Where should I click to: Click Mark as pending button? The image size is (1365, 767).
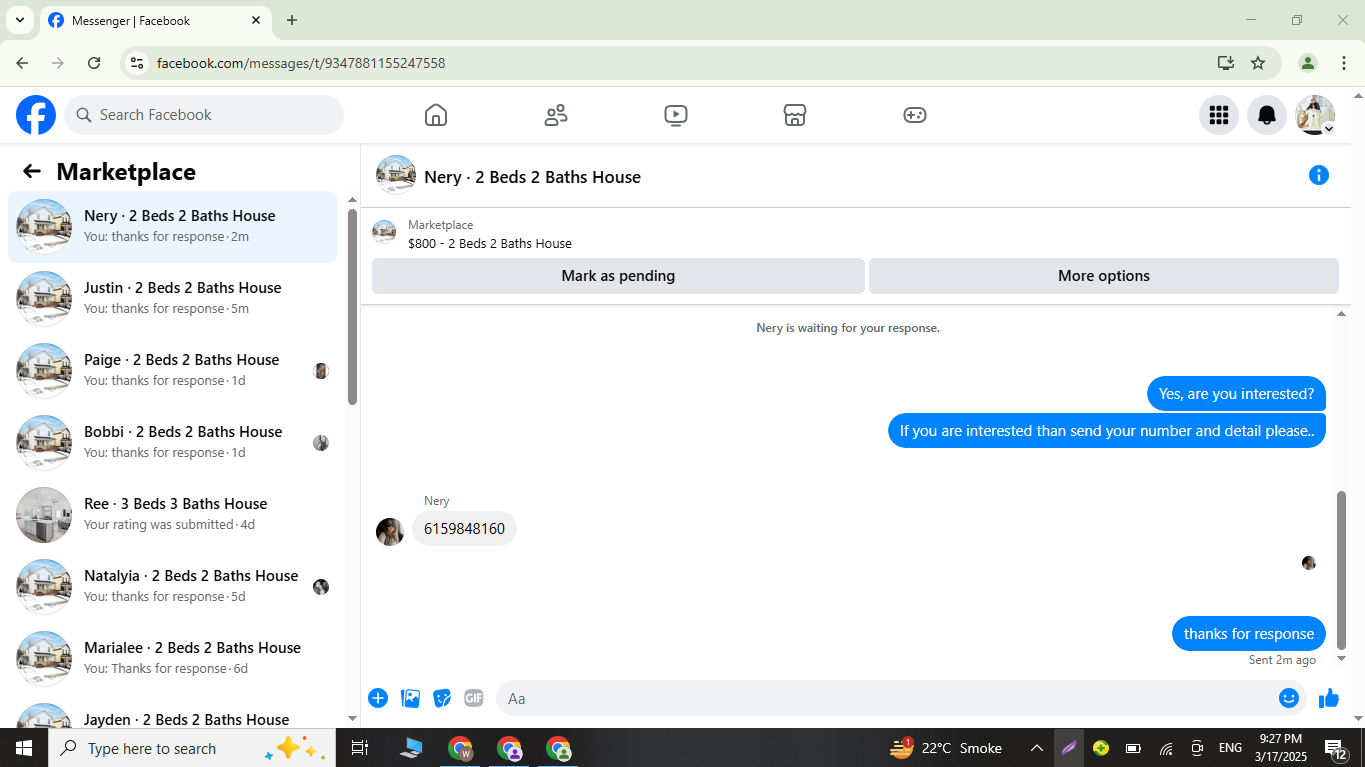[x=618, y=276]
